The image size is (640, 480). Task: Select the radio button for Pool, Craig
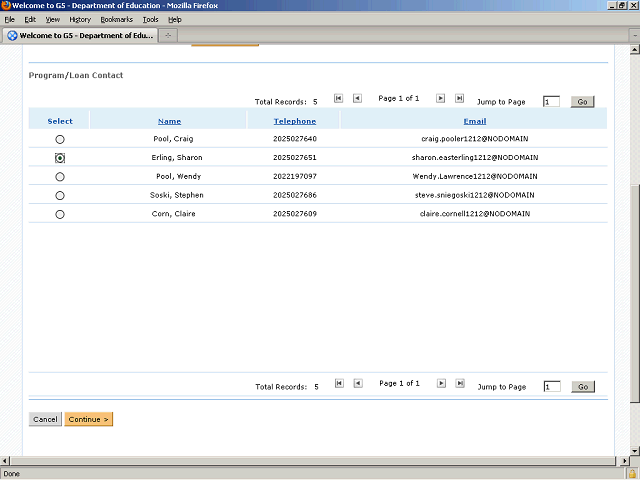(60, 139)
